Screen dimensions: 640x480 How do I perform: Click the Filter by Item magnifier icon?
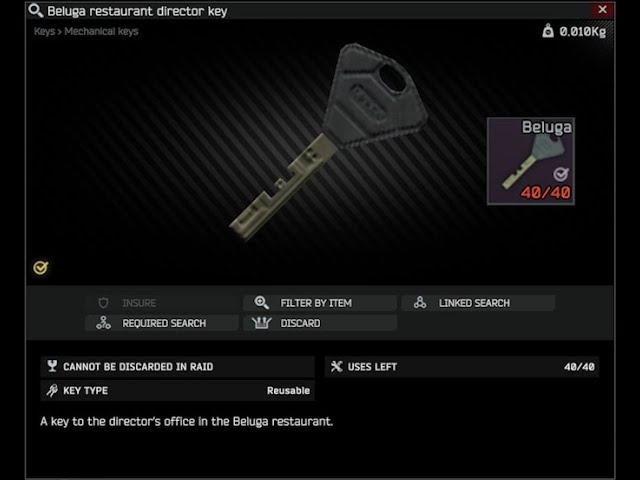tap(261, 303)
